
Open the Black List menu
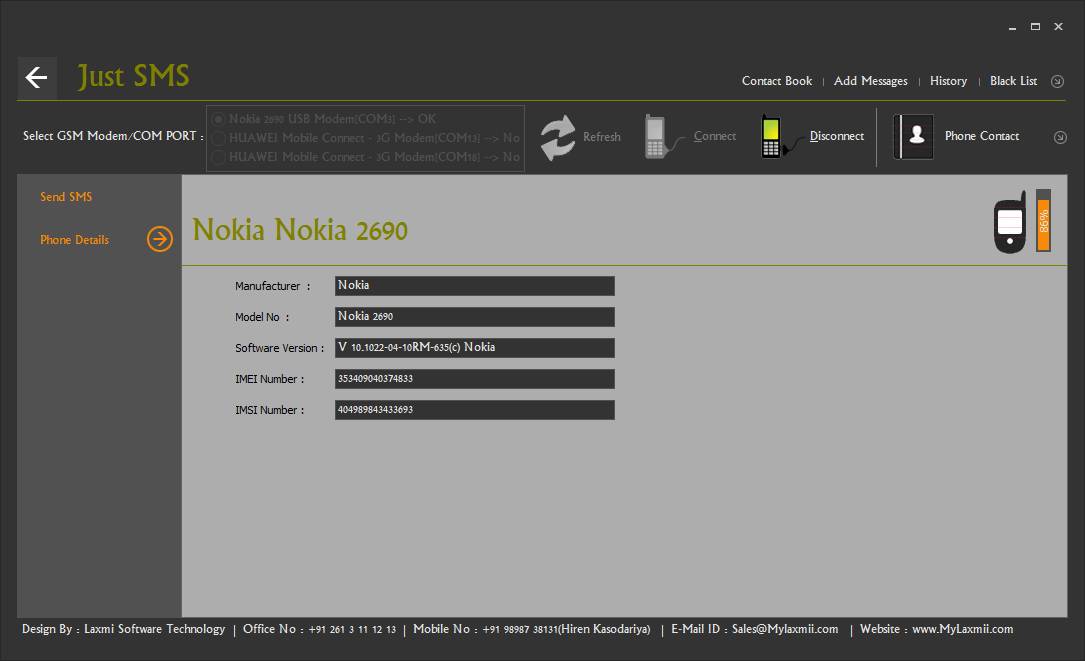1013,81
